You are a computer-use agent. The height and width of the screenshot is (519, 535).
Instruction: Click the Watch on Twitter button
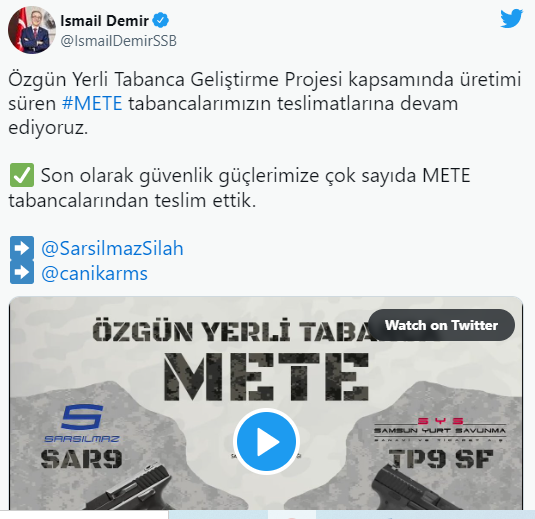click(441, 325)
